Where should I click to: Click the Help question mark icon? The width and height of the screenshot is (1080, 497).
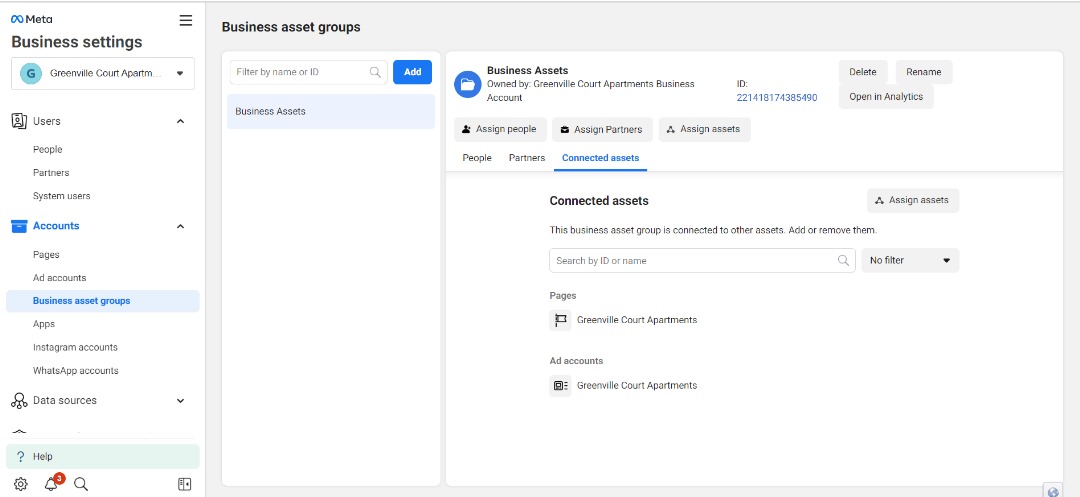[x=21, y=456]
